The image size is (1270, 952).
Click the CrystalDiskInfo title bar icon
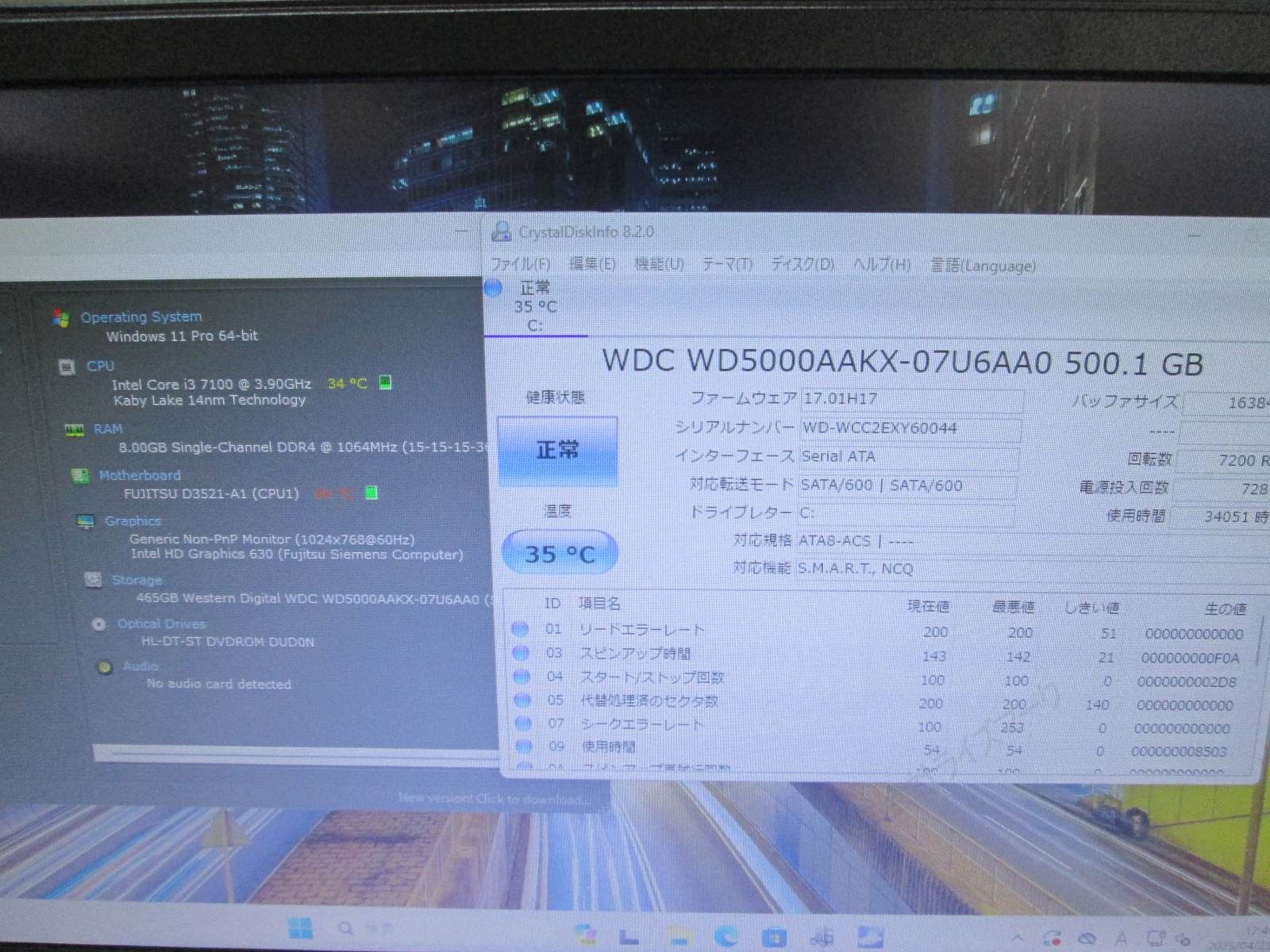click(x=501, y=232)
